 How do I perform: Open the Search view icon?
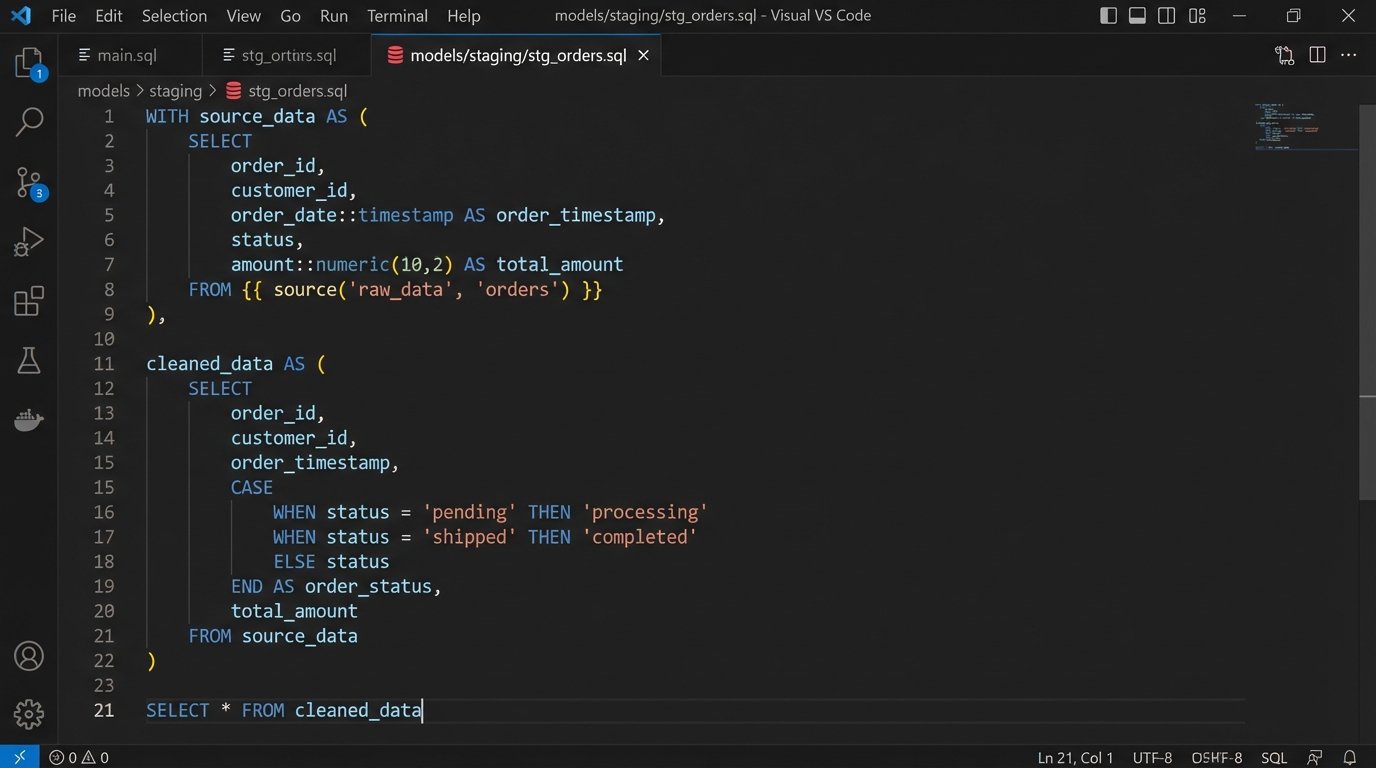click(29, 122)
